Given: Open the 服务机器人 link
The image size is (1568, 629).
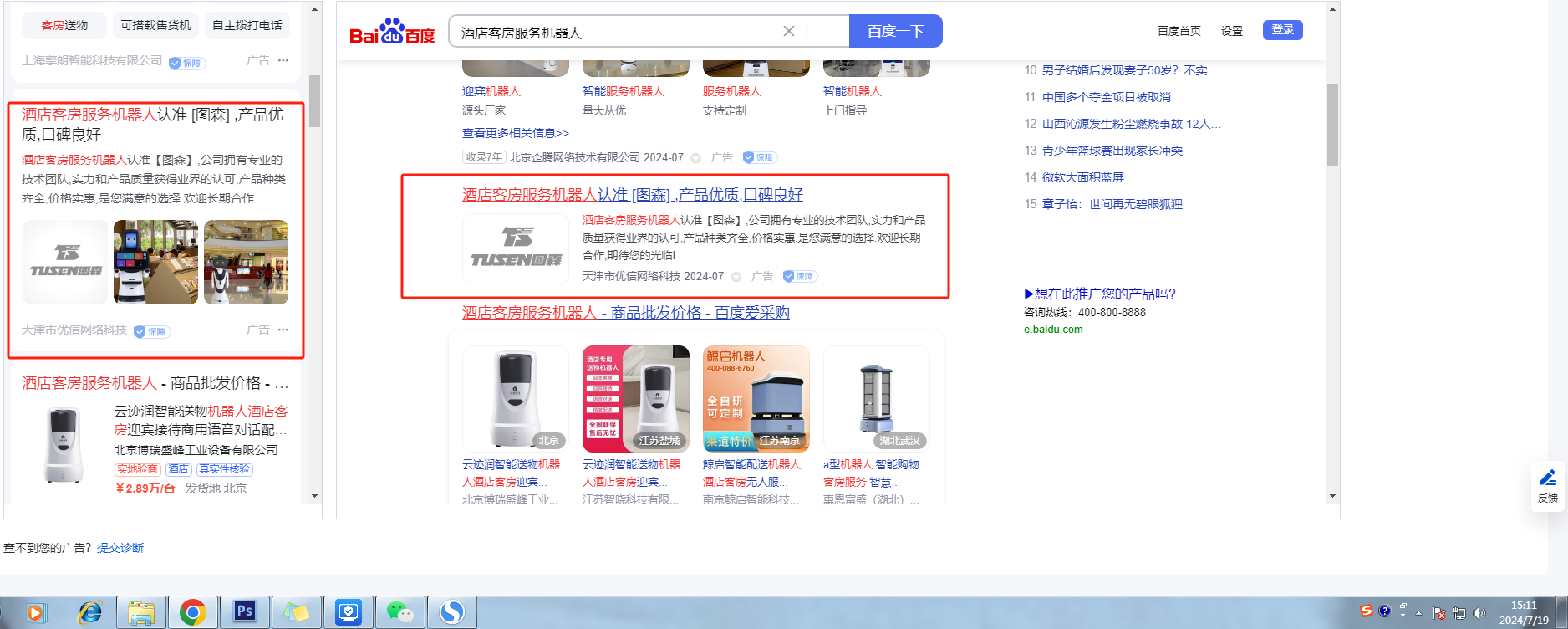Looking at the screenshot, I should coord(732,91).
